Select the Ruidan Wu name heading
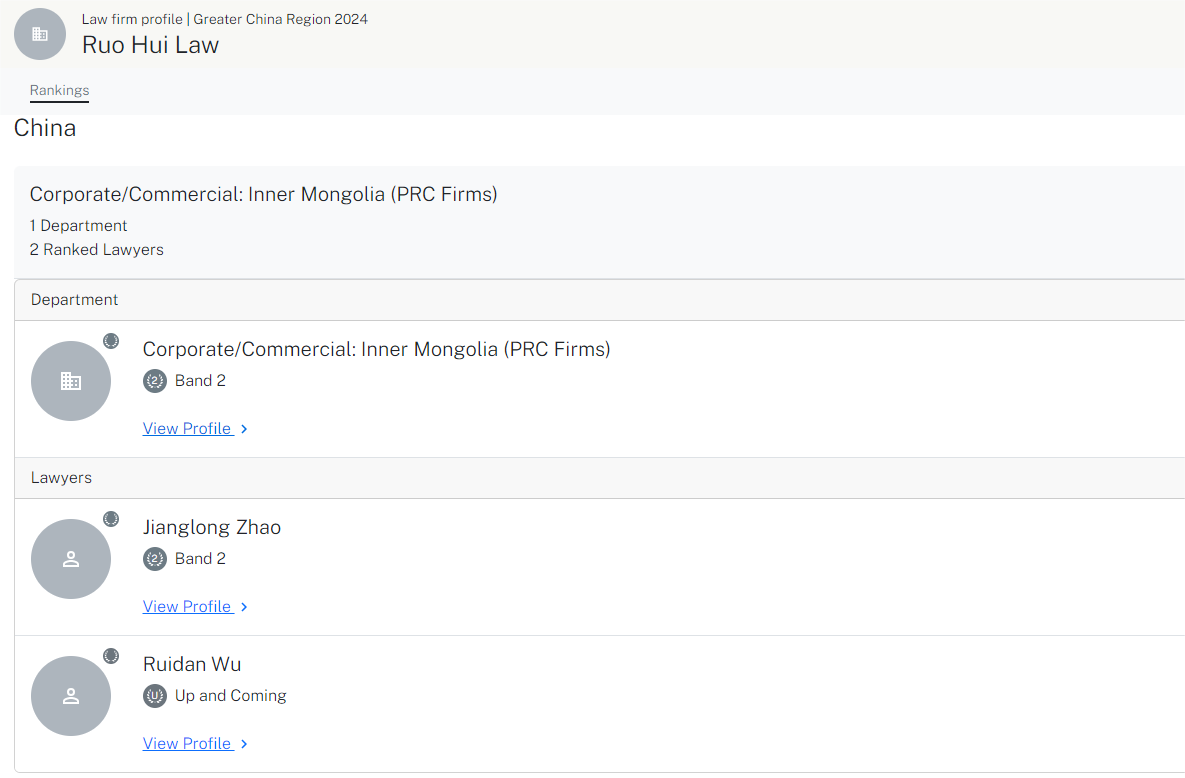This screenshot has height=778, width=1185. pyautogui.click(x=192, y=664)
